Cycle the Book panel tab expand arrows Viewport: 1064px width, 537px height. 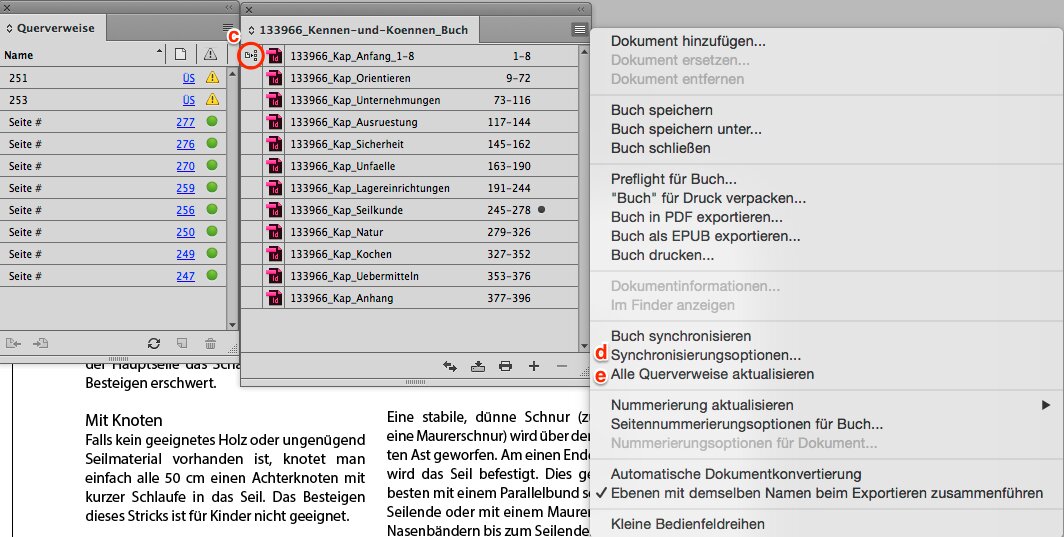click(252, 30)
